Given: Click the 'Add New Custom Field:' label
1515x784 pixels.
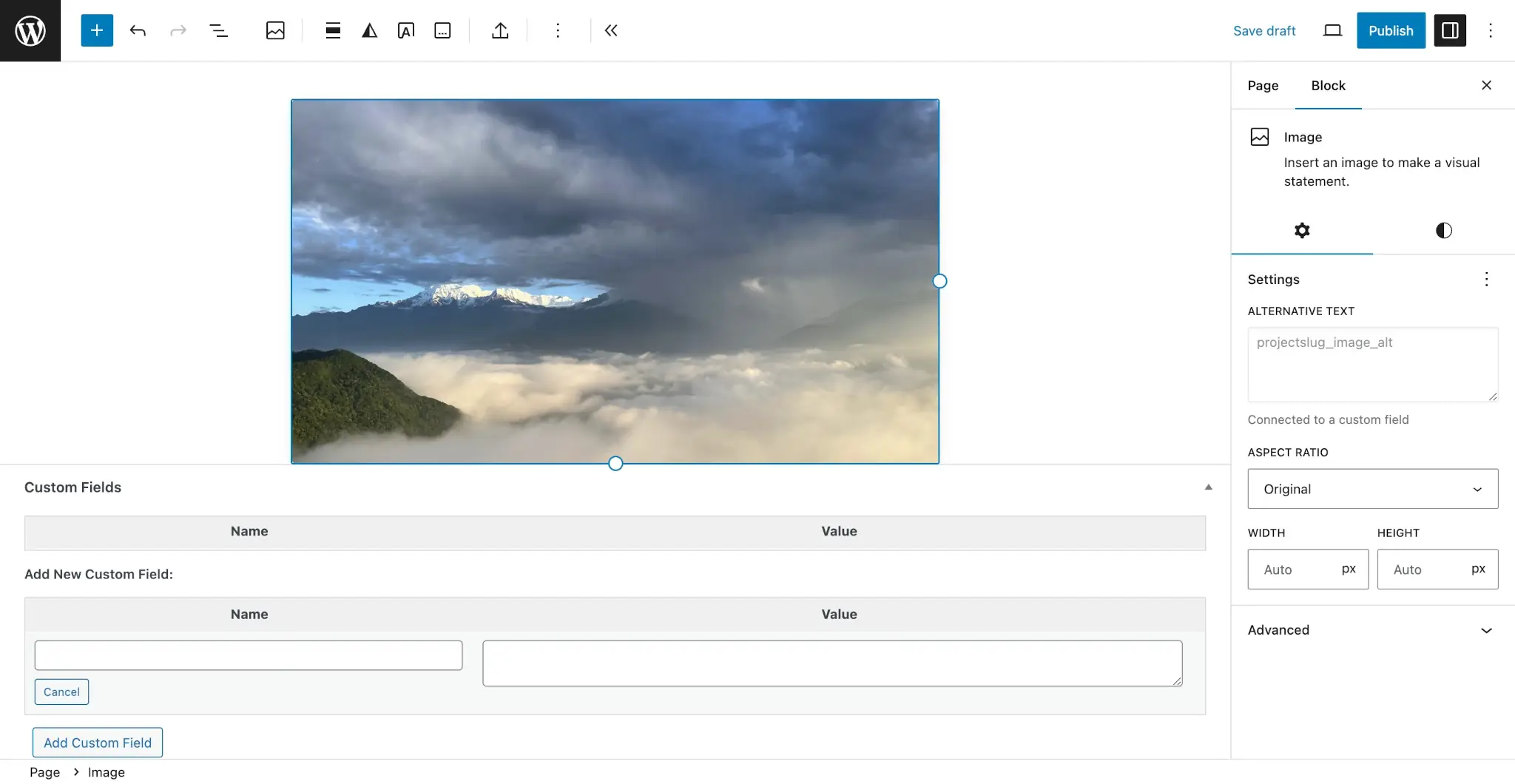Looking at the screenshot, I should click(x=98, y=574).
